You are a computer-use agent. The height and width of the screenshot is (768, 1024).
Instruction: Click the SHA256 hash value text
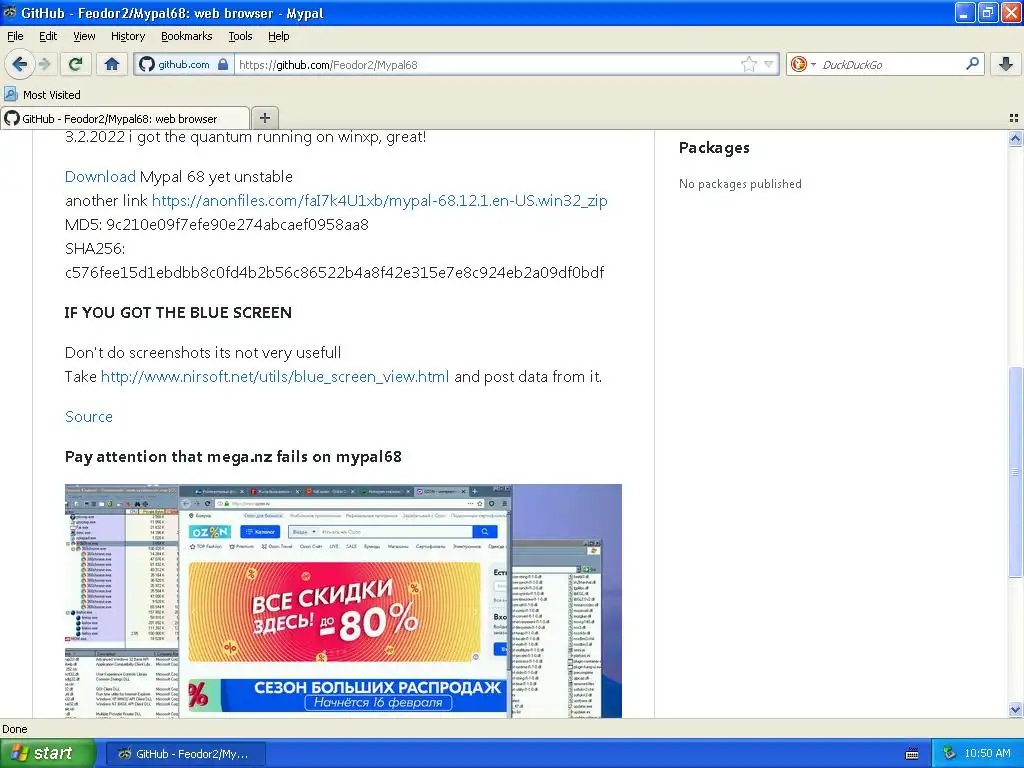[334, 272]
